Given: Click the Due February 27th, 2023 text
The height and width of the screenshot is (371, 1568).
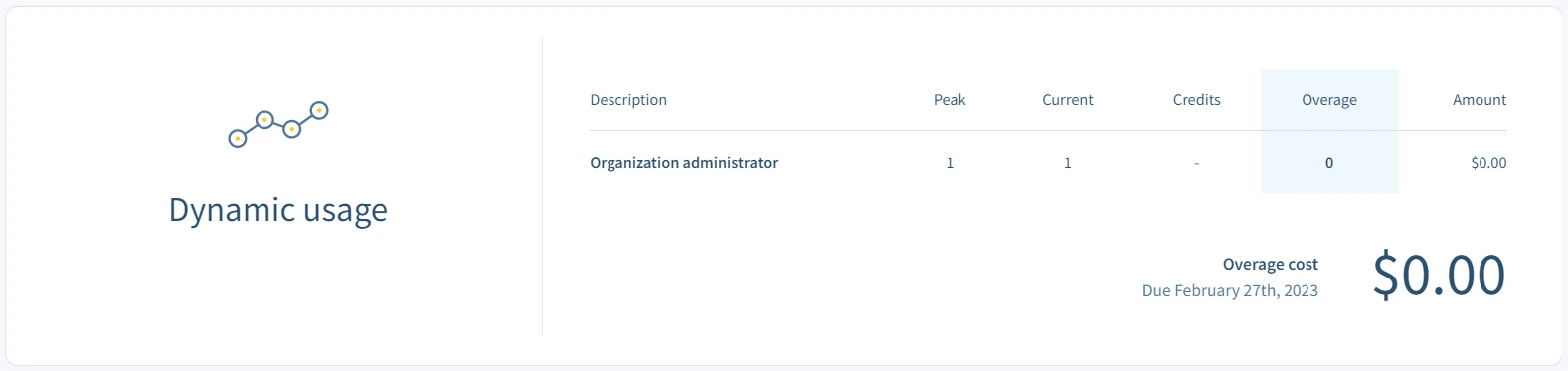Looking at the screenshot, I should [x=1231, y=291].
